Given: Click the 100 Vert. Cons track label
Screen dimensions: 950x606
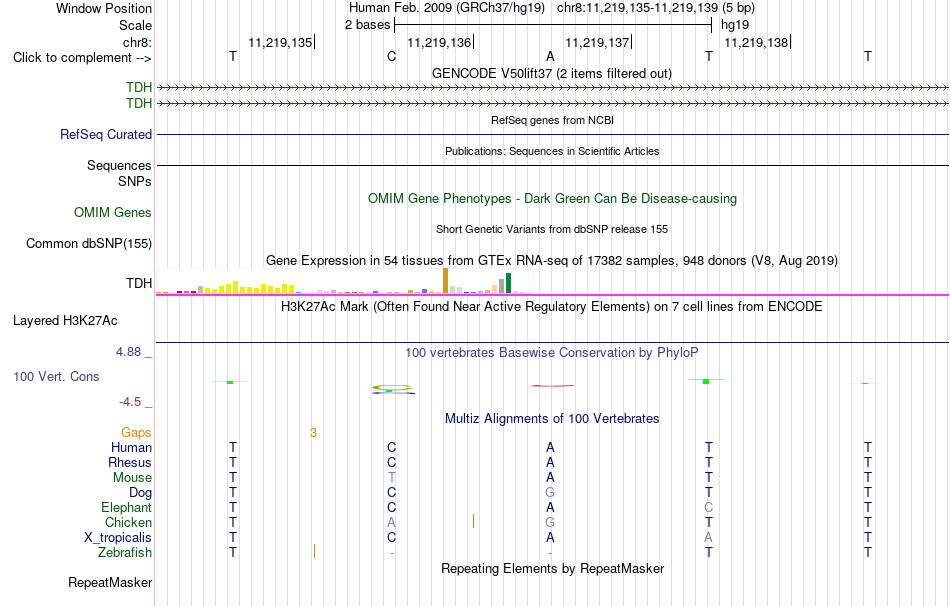Looking at the screenshot, I should tap(56, 376).
